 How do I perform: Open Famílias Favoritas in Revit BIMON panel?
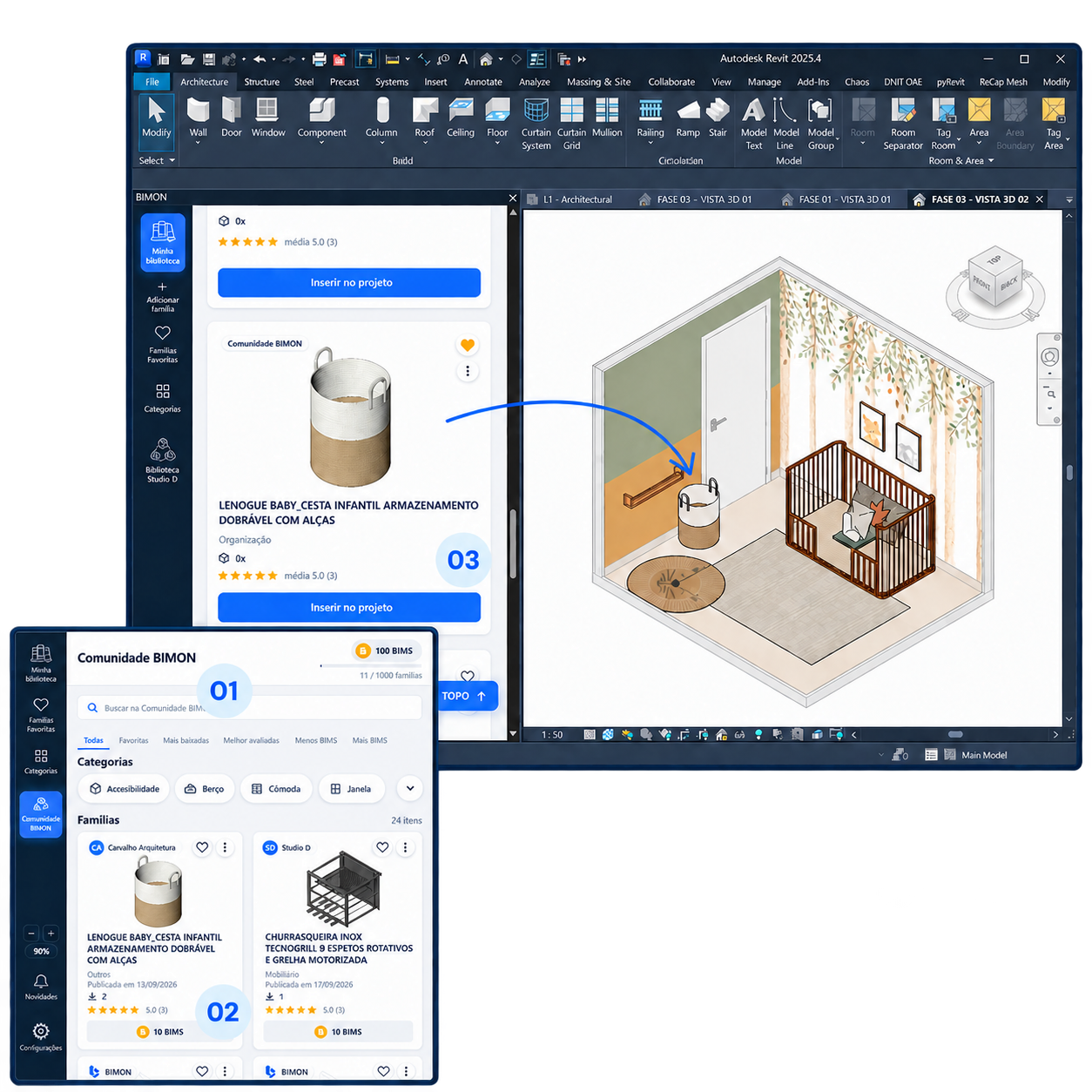coord(163,345)
